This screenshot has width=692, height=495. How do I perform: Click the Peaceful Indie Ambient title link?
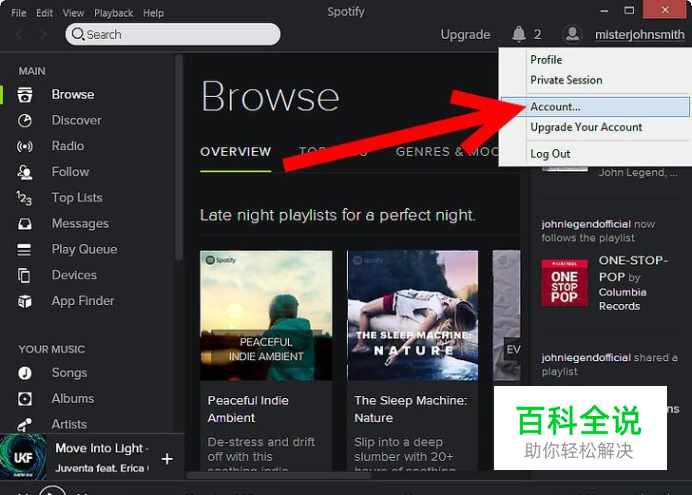tap(248, 409)
